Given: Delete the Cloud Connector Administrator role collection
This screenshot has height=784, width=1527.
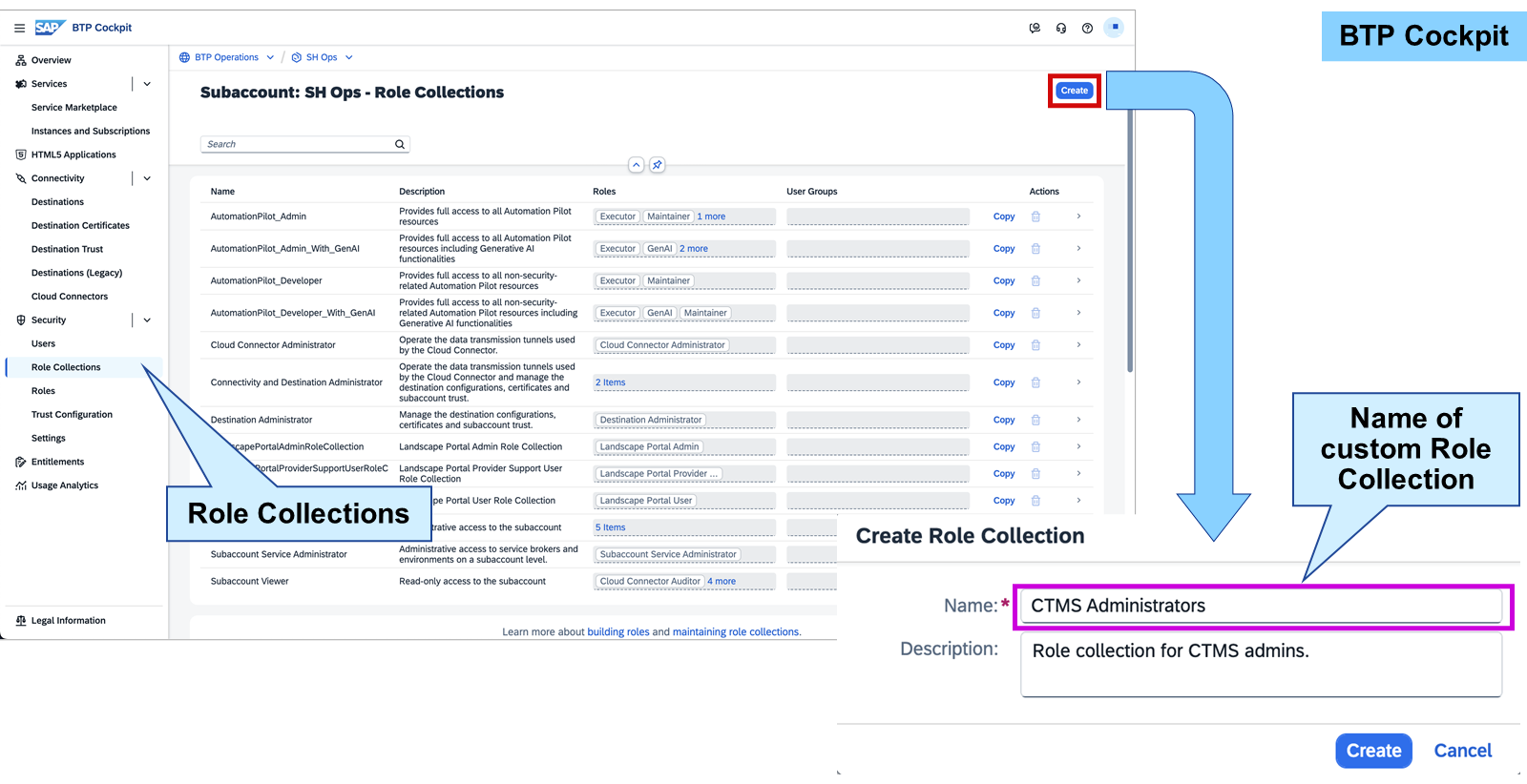Looking at the screenshot, I should pos(1035,345).
